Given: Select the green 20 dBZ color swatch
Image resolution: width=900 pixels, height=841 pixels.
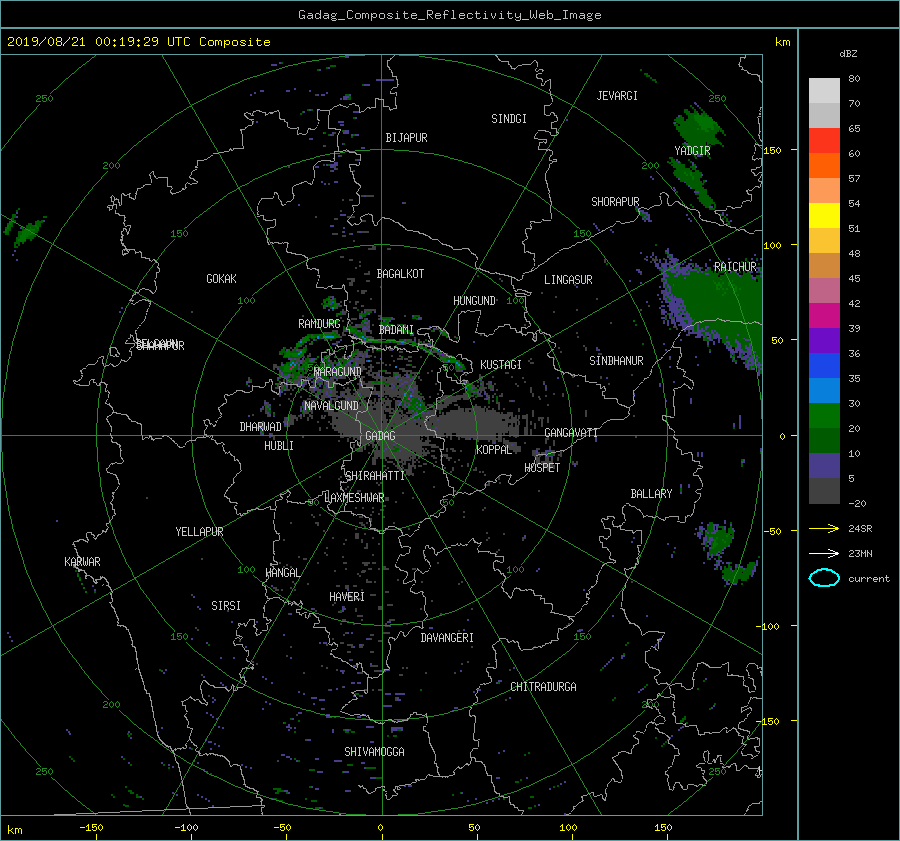Looking at the screenshot, I should pos(824,416).
